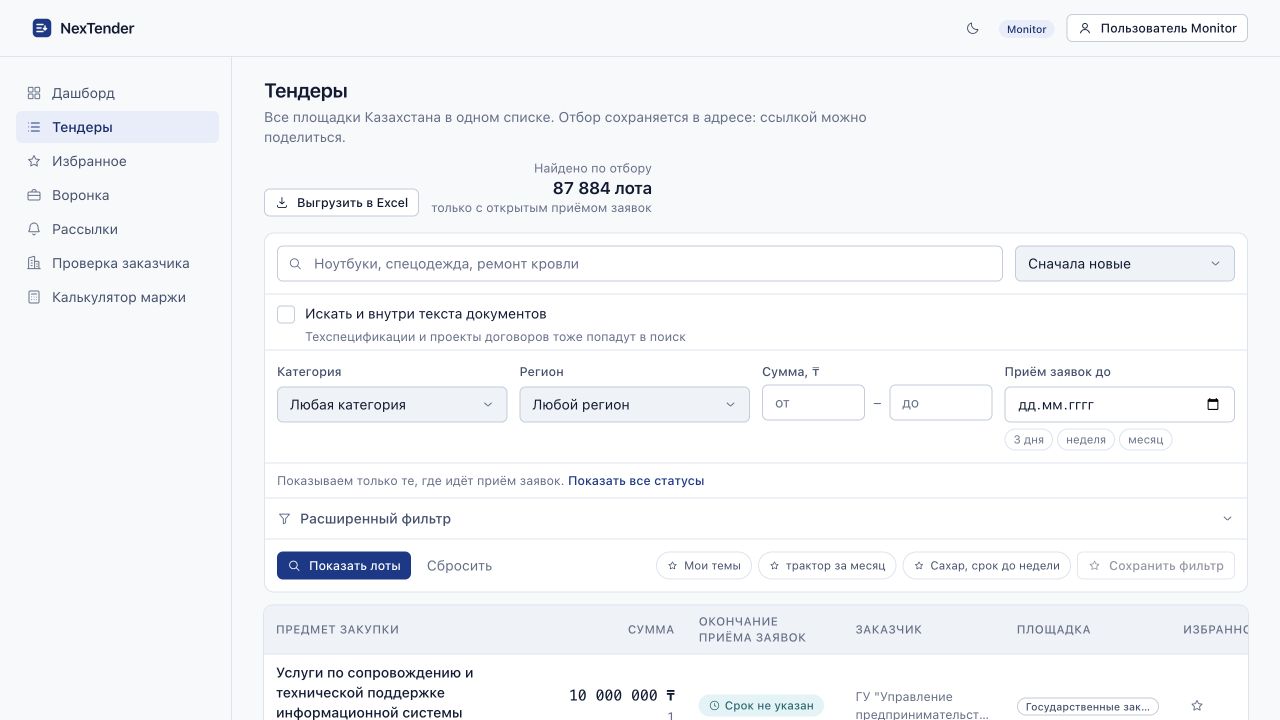Click the funnel icon of Расширенный фильтр

[284, 519]
